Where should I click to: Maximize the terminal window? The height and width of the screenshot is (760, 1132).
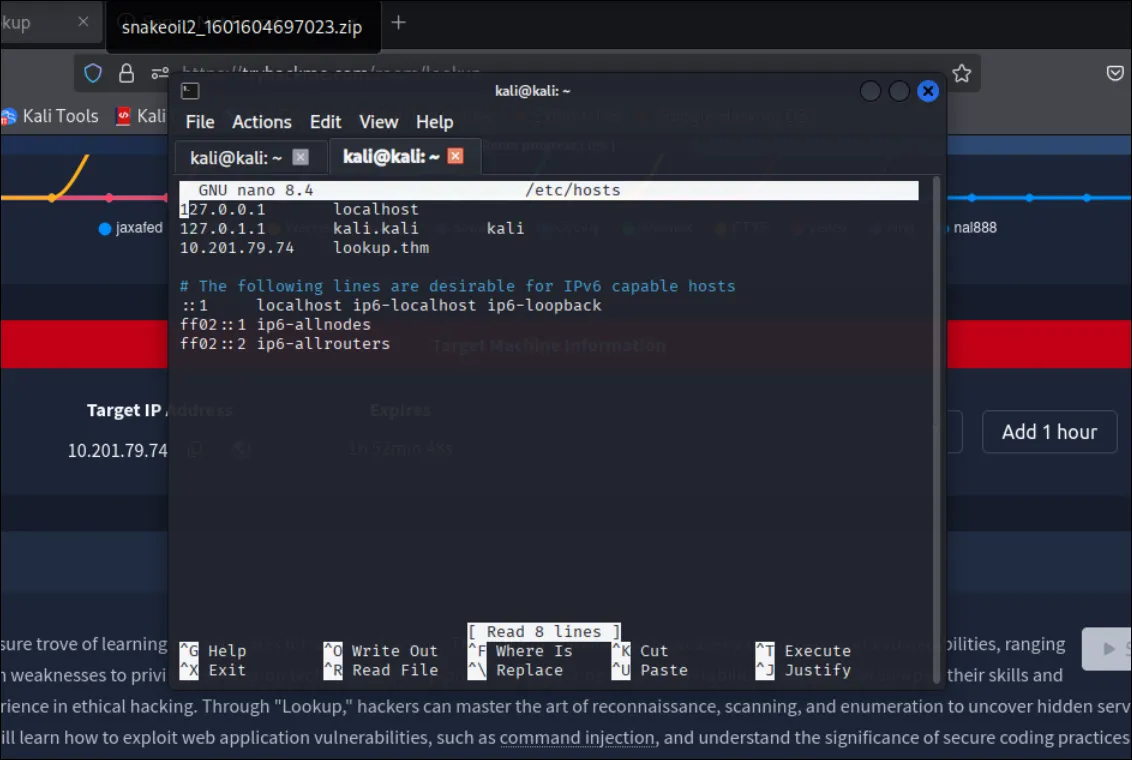click(899, 91)
